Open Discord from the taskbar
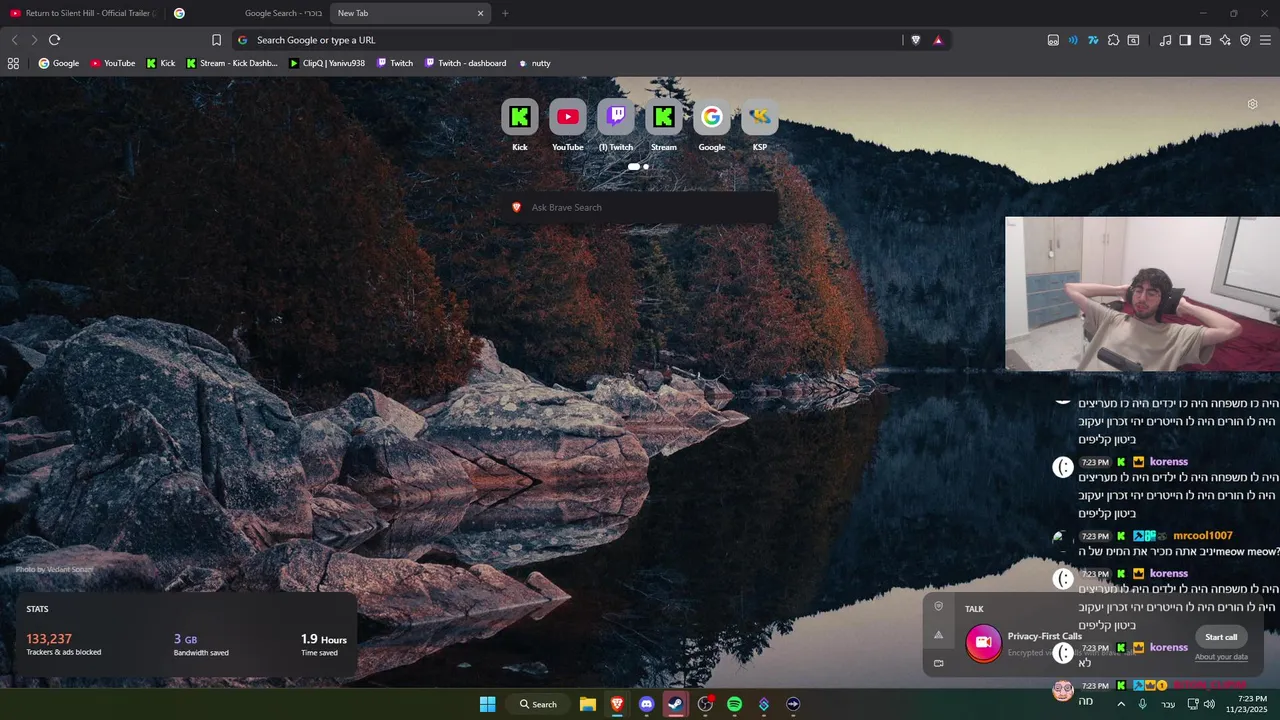1280x720 pixels. click(x=646, y=704)
